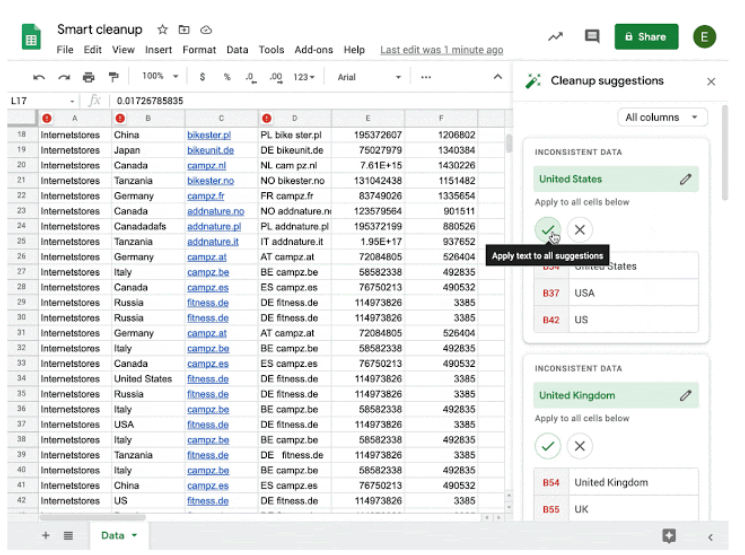Screen dimensions: 745x555
Task: Click the formula bar value field
Action: click(309, 101)
